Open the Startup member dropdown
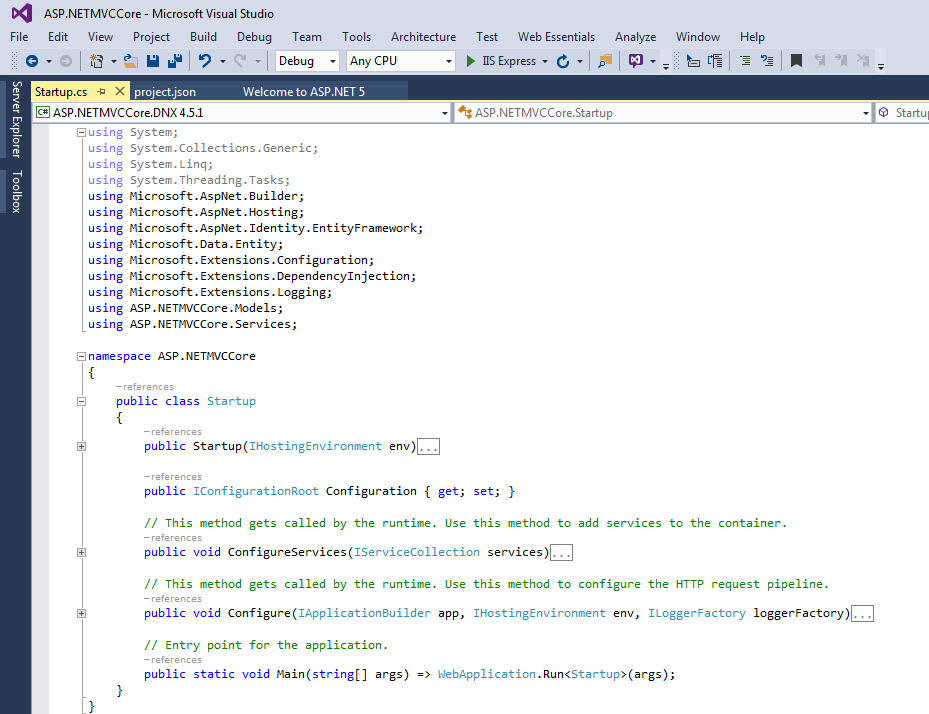Screen dimensions: 929x714 point(903,113)
